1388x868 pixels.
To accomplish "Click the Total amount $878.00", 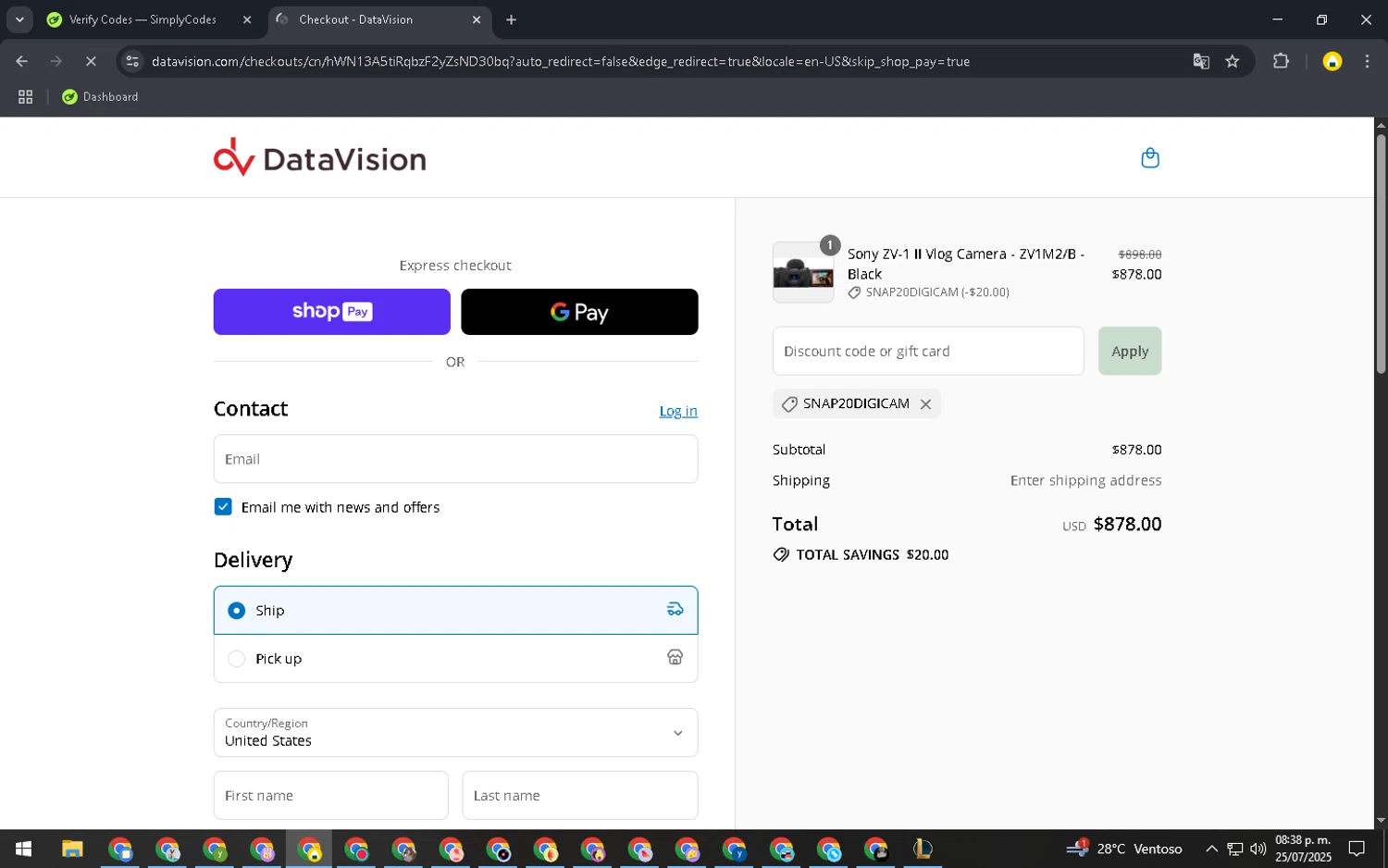I will 1127,525.
